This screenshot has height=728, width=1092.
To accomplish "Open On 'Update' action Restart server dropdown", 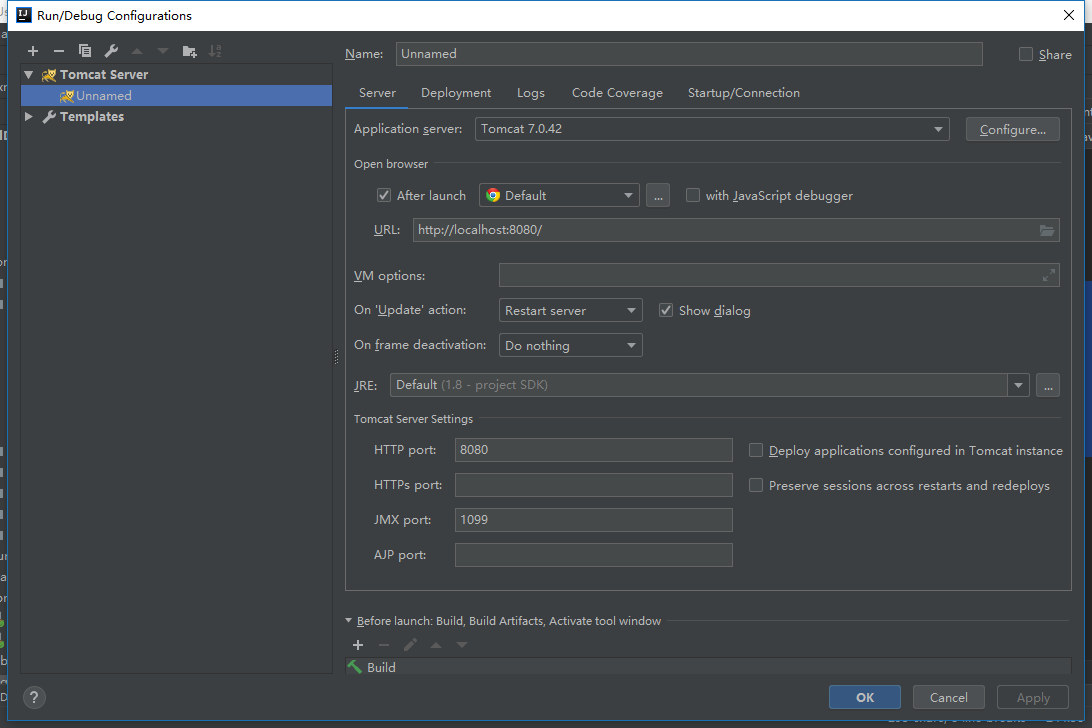I will click(570, 311).
